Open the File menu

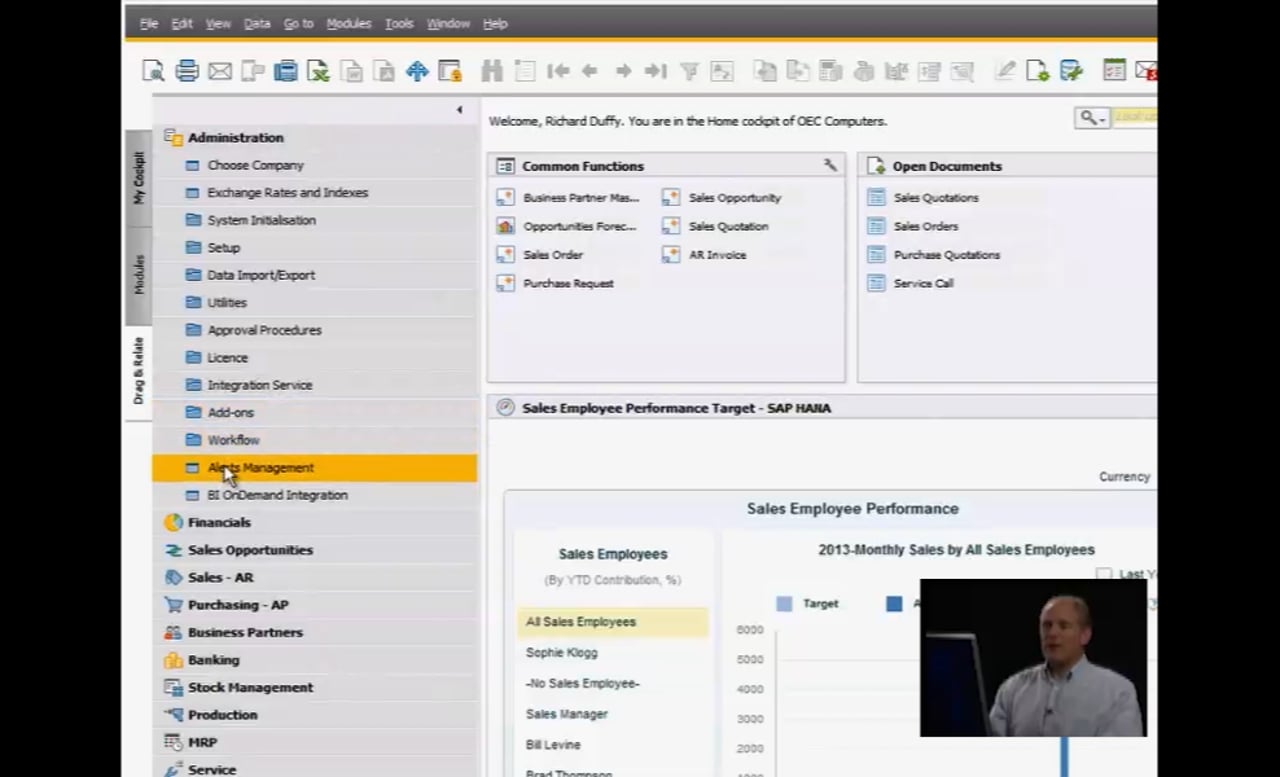tap(149, 23)
